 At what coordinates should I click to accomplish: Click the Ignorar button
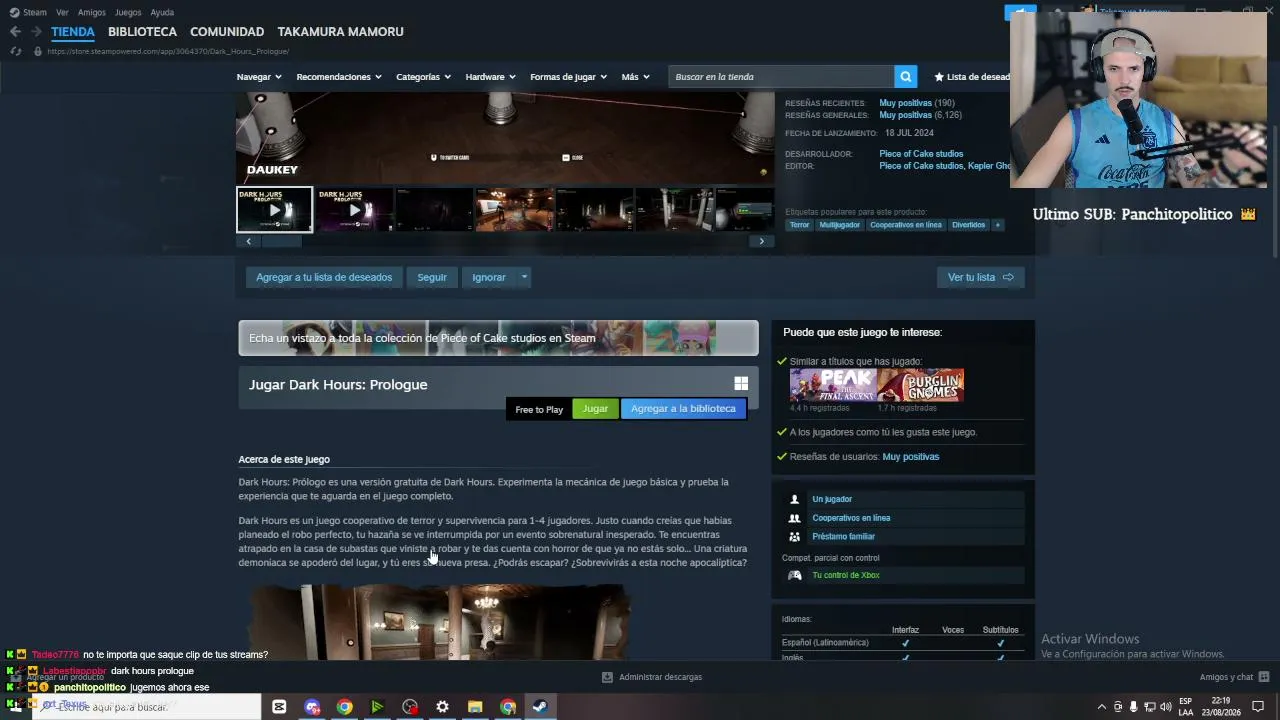coord(489,277)
